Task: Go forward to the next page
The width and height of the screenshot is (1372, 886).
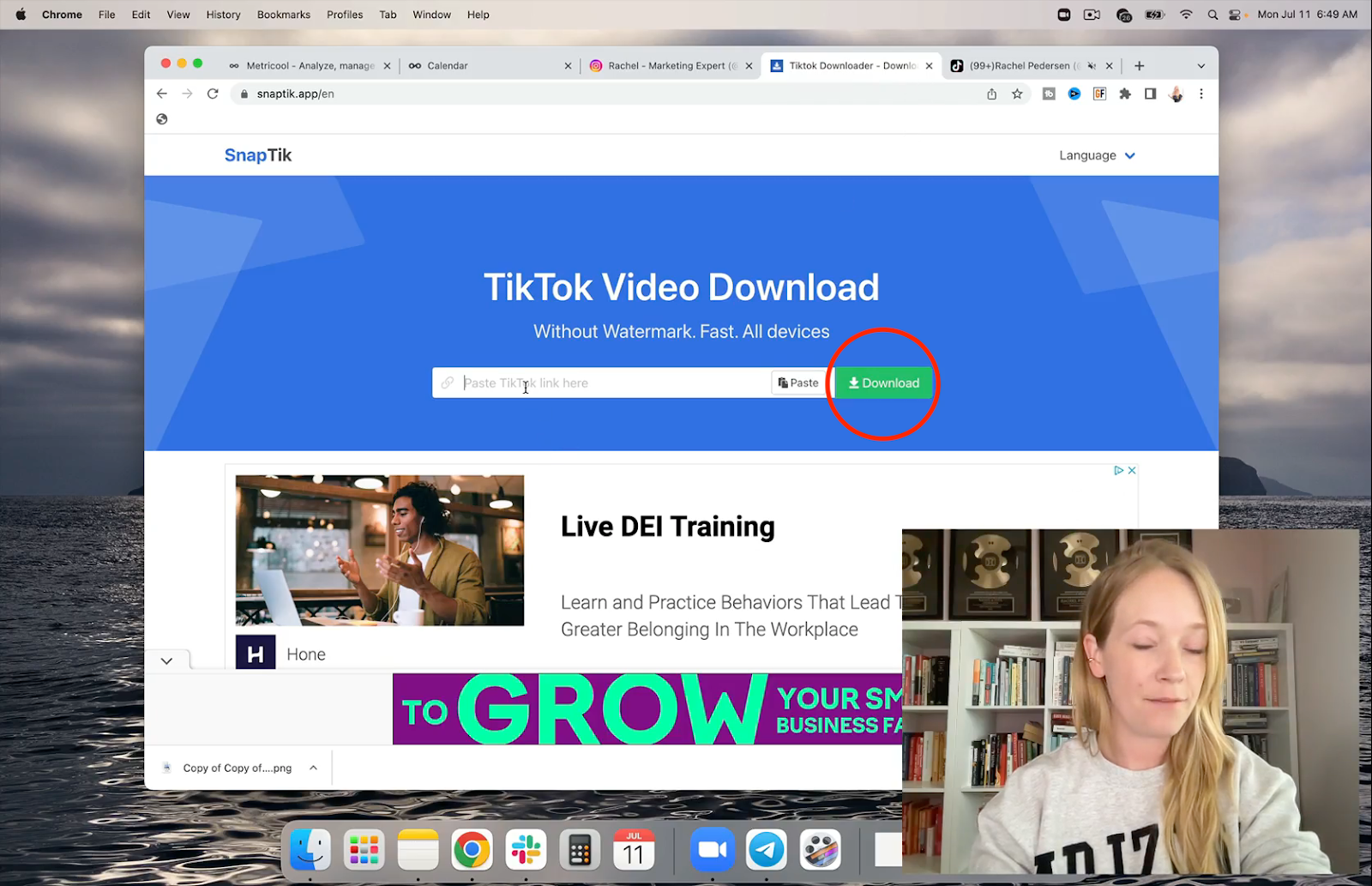Action: pyautogui.click(x=187, y=93)
